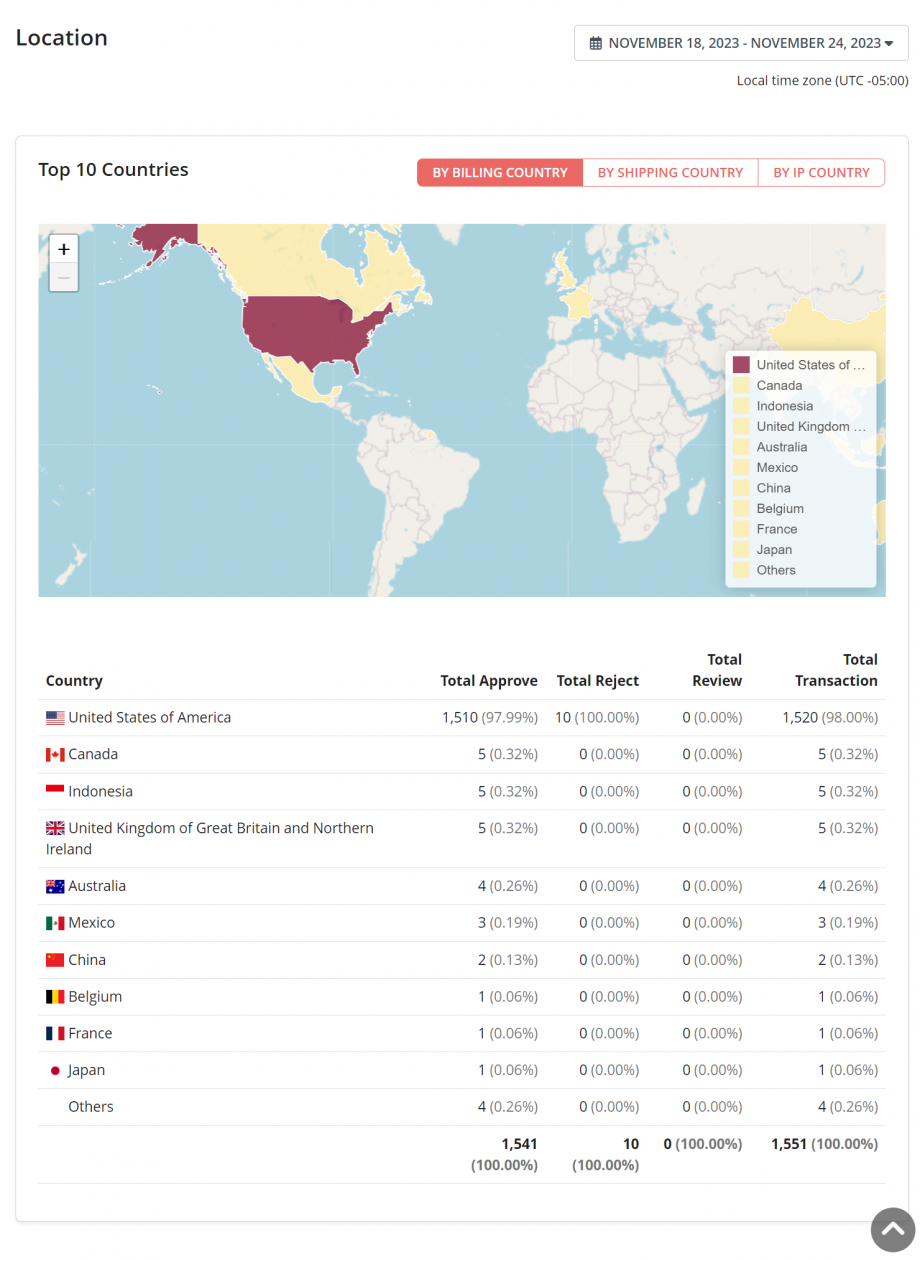The width and height of the screenshot is (920, 1261).
Task: Switch the view to BY IP COUNTRY
Action: 821,172
